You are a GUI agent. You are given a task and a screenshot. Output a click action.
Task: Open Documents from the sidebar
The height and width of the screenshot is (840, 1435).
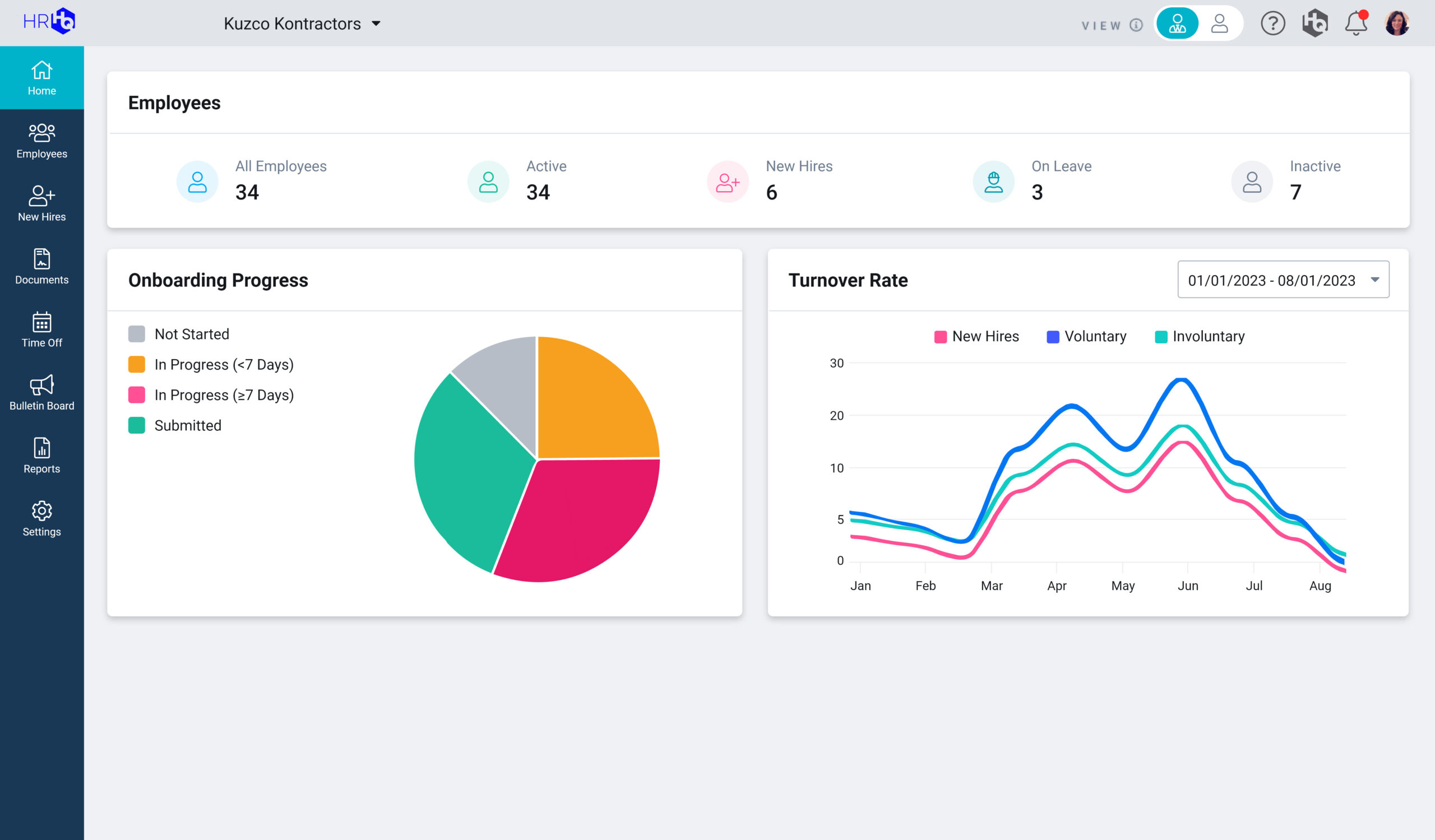point(41,264)
